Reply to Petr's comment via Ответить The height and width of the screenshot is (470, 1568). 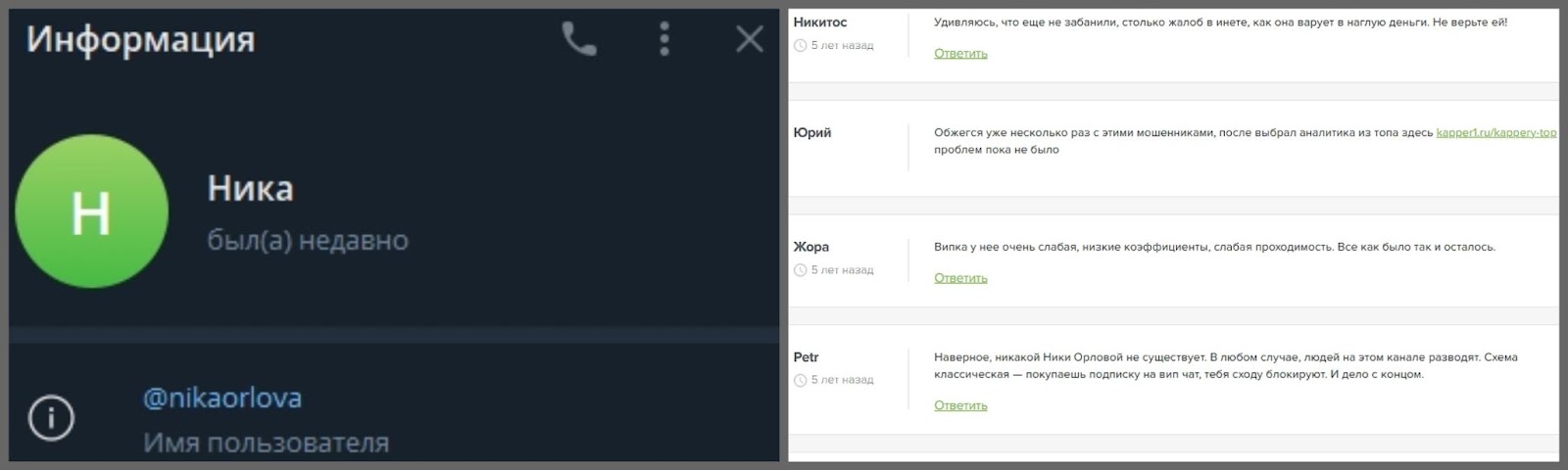[x=960, y=405]
